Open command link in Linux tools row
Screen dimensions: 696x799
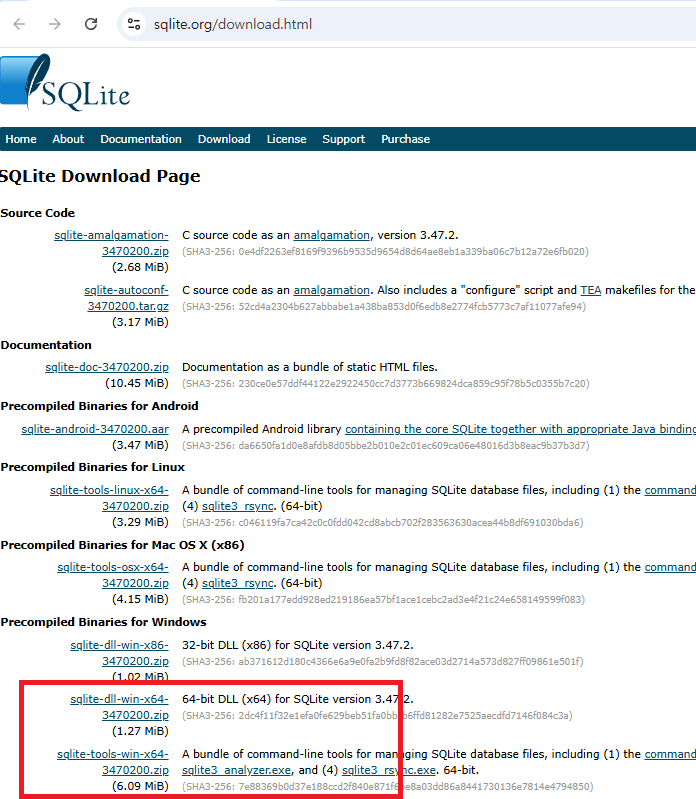pos(670,490)
